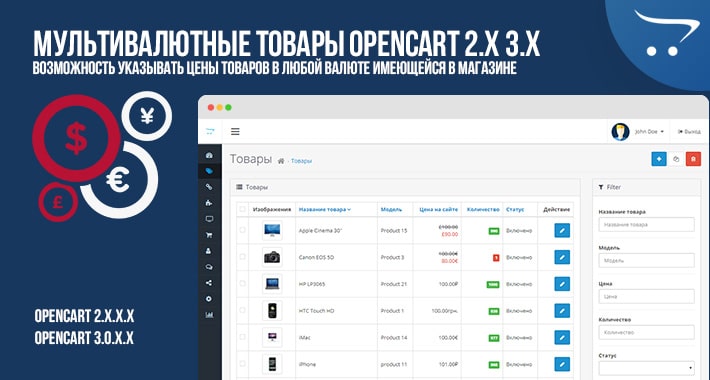Click the iMac thumbnail image
This screenshot has height=380, width=710.
click(272, 337)
